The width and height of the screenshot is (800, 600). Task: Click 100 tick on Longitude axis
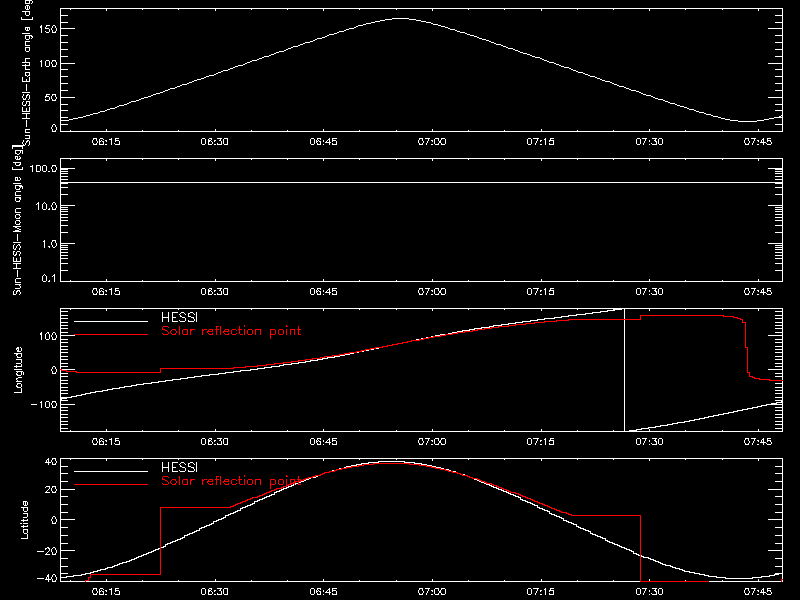click(x=48, y=336)
